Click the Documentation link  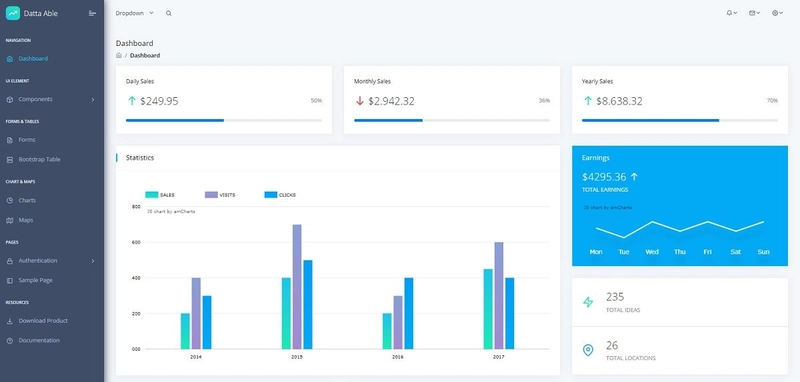click(x=39, y=340)
